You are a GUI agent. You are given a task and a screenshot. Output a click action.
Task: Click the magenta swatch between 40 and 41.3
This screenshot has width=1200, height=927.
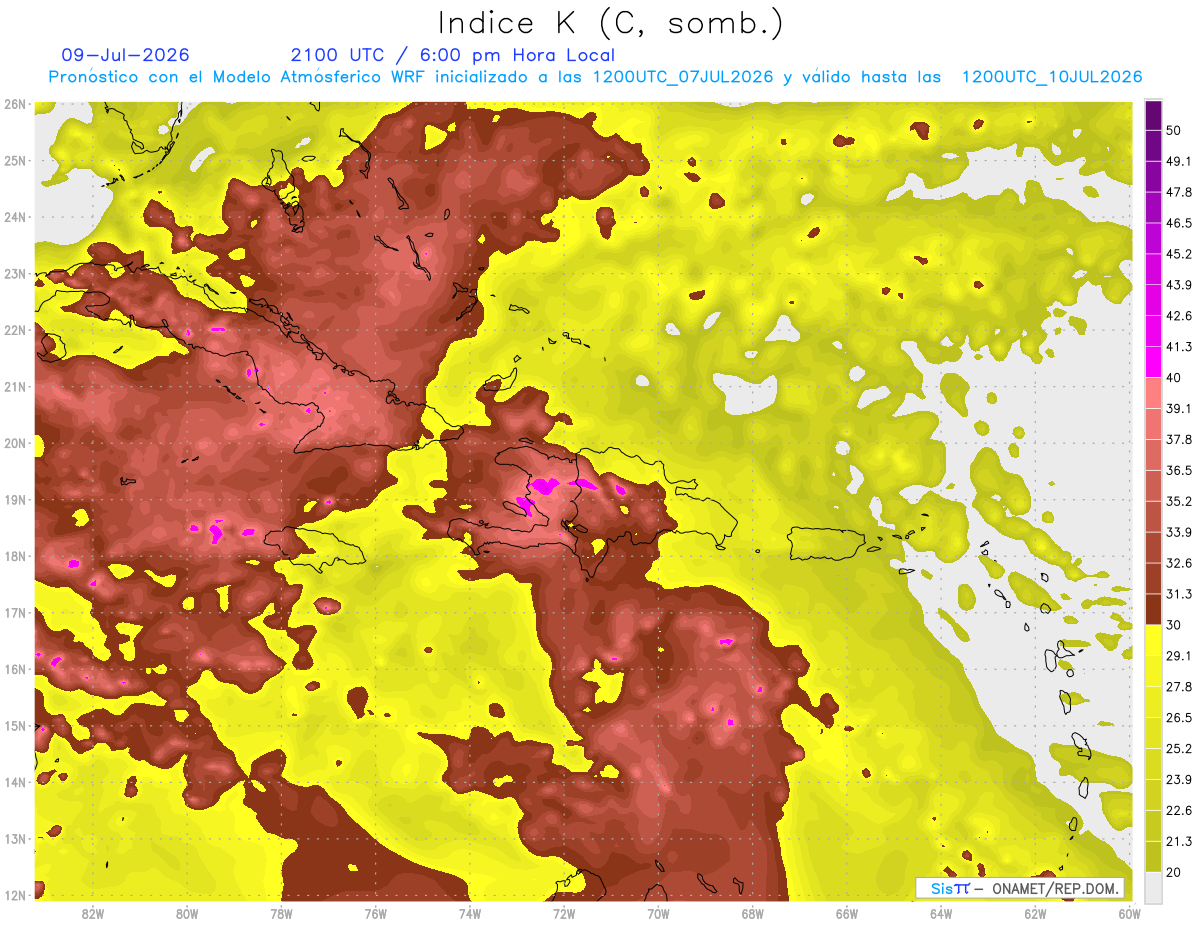click(1153, 362)
